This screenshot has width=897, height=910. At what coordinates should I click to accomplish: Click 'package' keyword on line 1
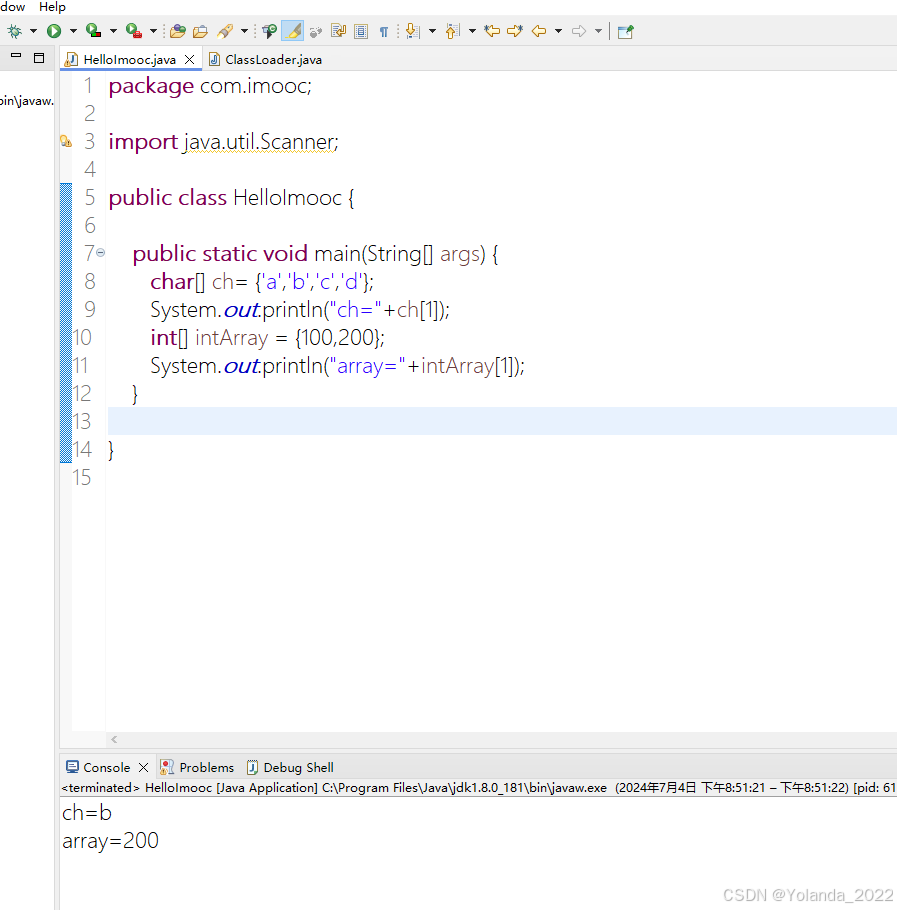click(x=151, y=86)
